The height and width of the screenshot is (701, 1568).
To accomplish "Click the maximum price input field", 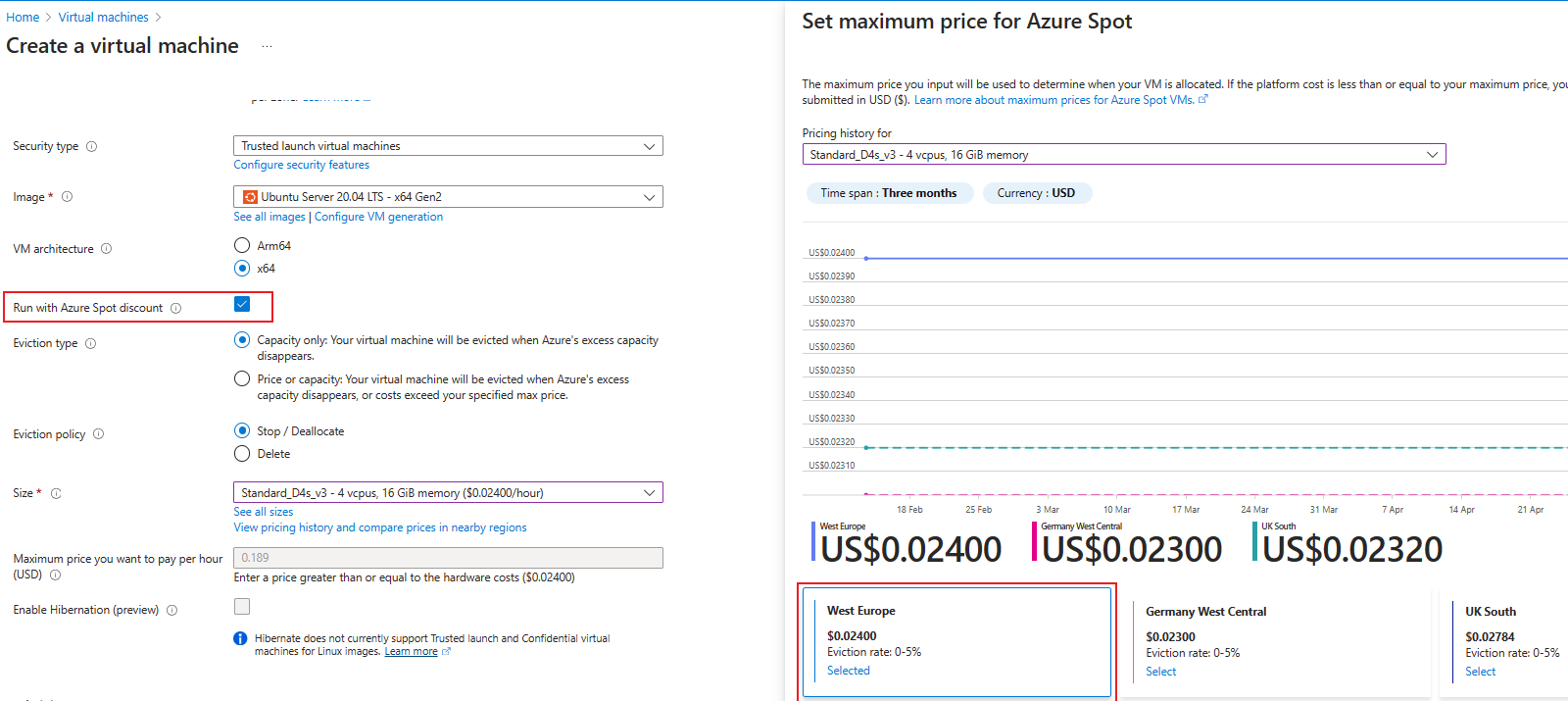I will click(x=448, y=558).
